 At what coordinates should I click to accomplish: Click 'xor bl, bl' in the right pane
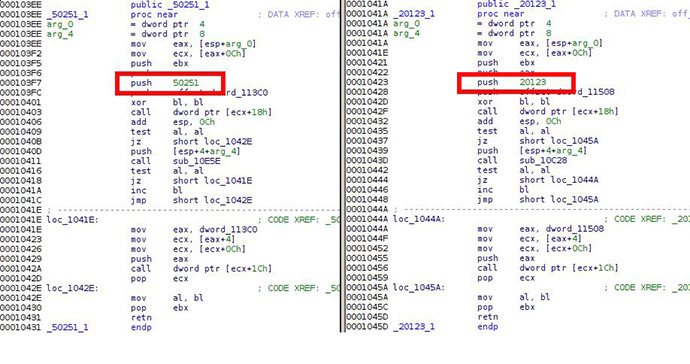514,102
